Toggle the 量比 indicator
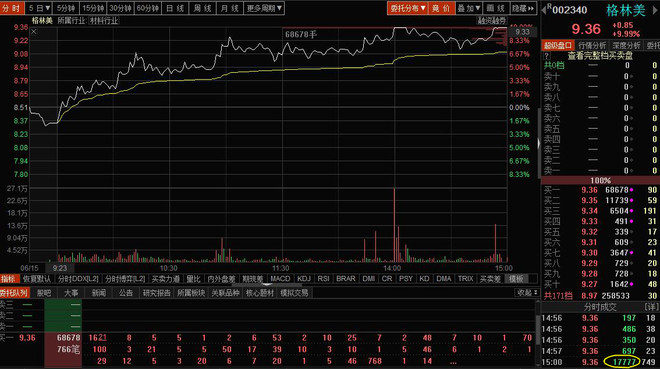This screenshot has height=369, width=660. click(193, 279)
